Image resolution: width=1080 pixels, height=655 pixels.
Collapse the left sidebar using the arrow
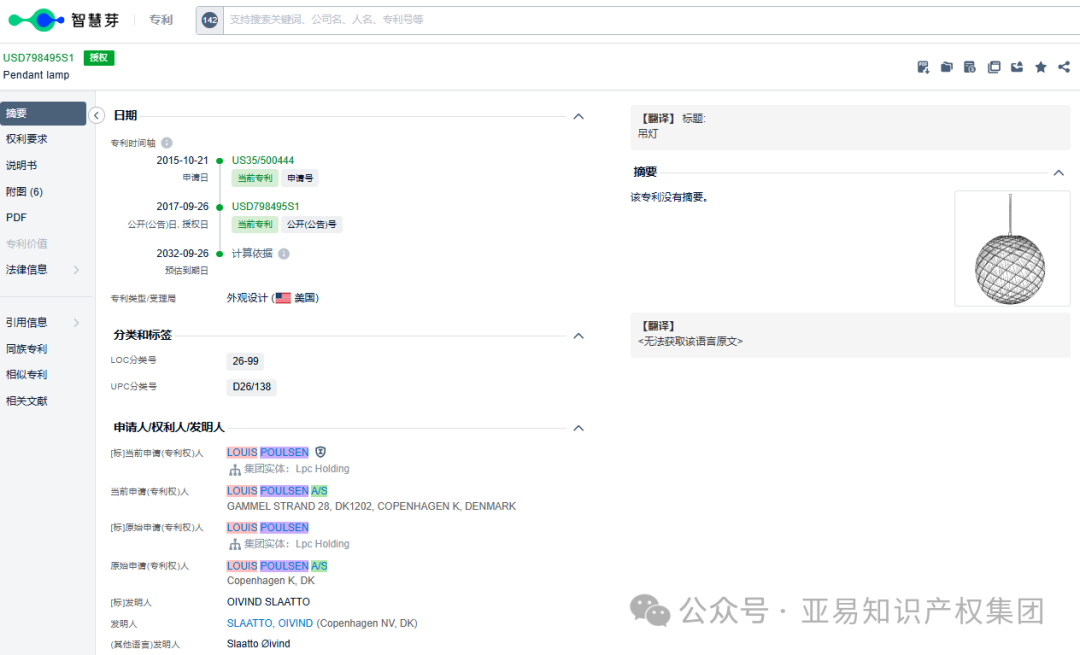click(96, 115)
